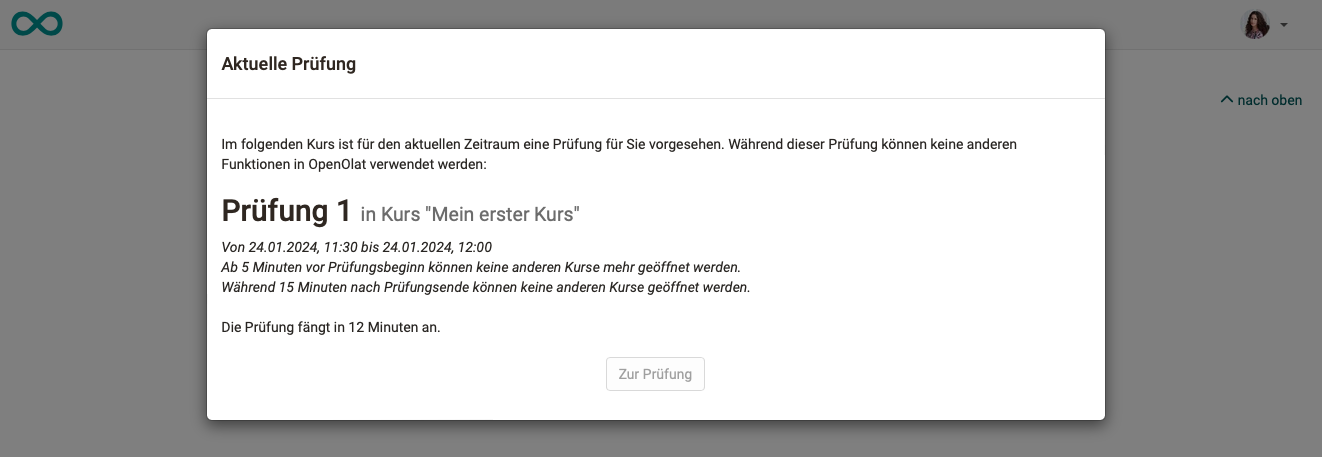Click the "Aktuelle Prüfung" dialog title
The height and width of the screenshot is (457, 1322).
point(288,65)
